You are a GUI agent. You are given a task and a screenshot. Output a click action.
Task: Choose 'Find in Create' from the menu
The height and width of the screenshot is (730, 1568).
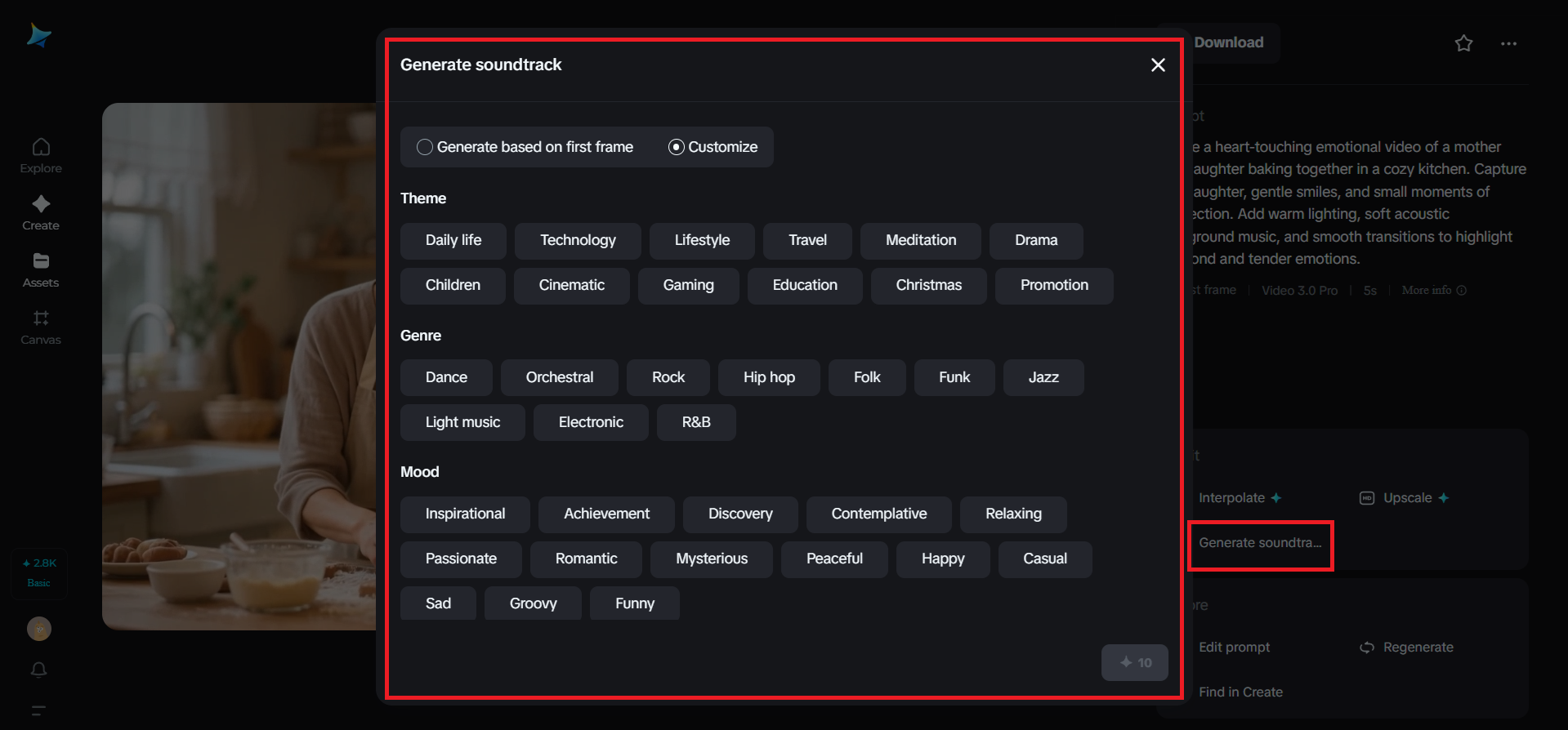(x=1240, y=692)
